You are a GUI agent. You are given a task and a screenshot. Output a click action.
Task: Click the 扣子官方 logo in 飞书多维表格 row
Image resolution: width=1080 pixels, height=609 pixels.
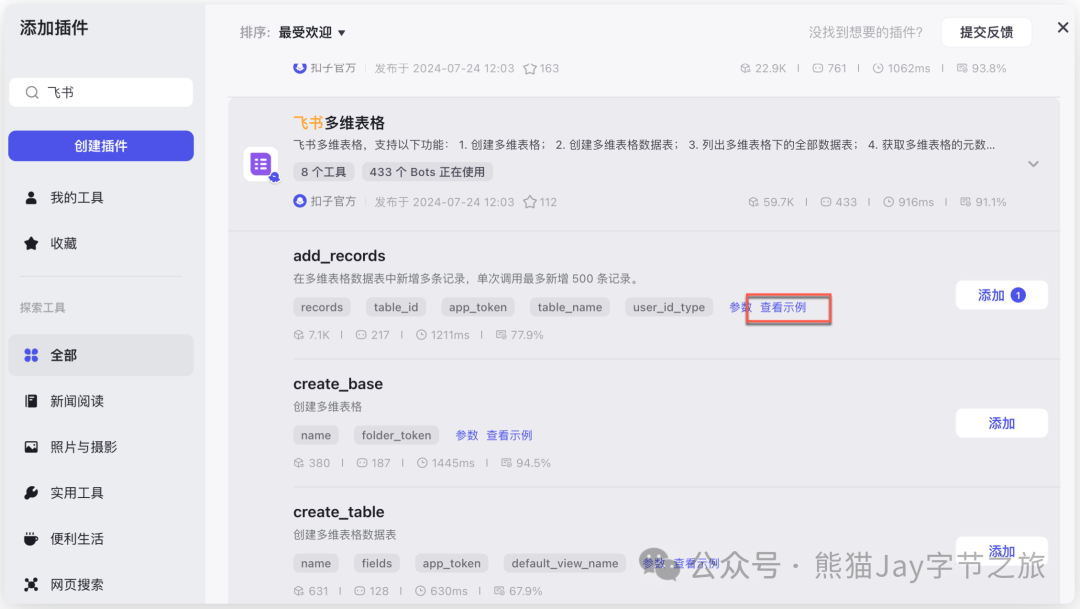(300, 201)
